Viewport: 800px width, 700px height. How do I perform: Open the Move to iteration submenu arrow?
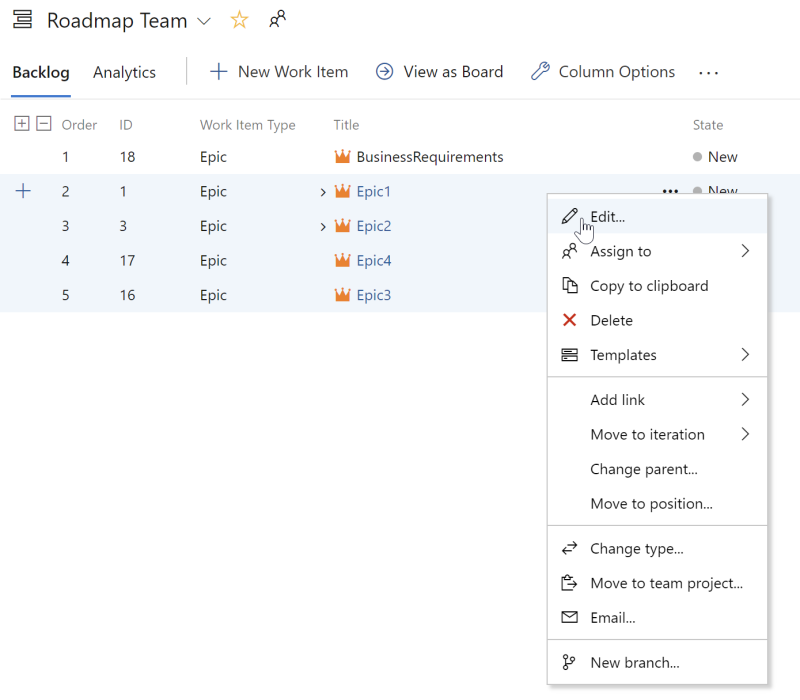click(x=744, y=434)
